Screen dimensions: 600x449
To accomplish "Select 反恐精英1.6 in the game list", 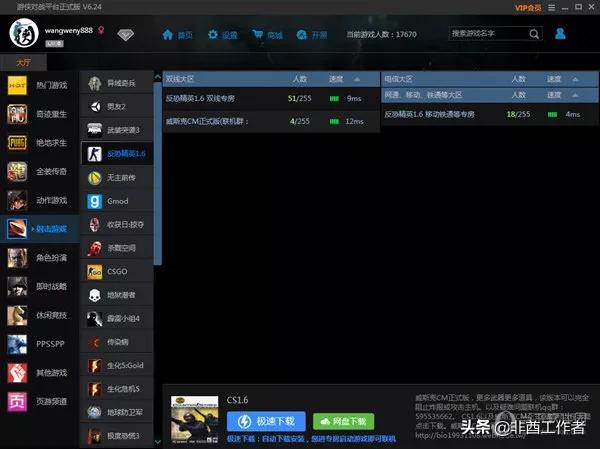I will [117, 154].
